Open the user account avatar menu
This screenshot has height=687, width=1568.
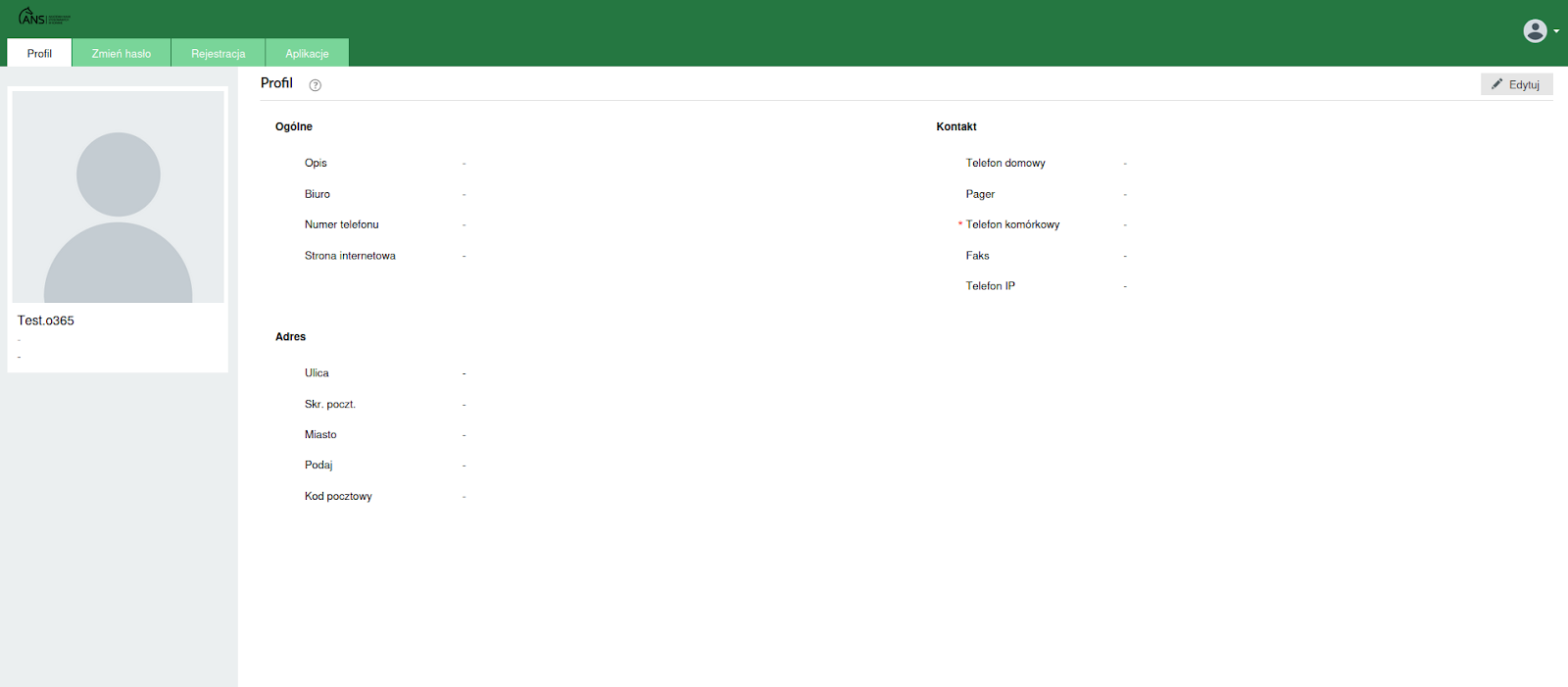click(x=1535, y=31)
